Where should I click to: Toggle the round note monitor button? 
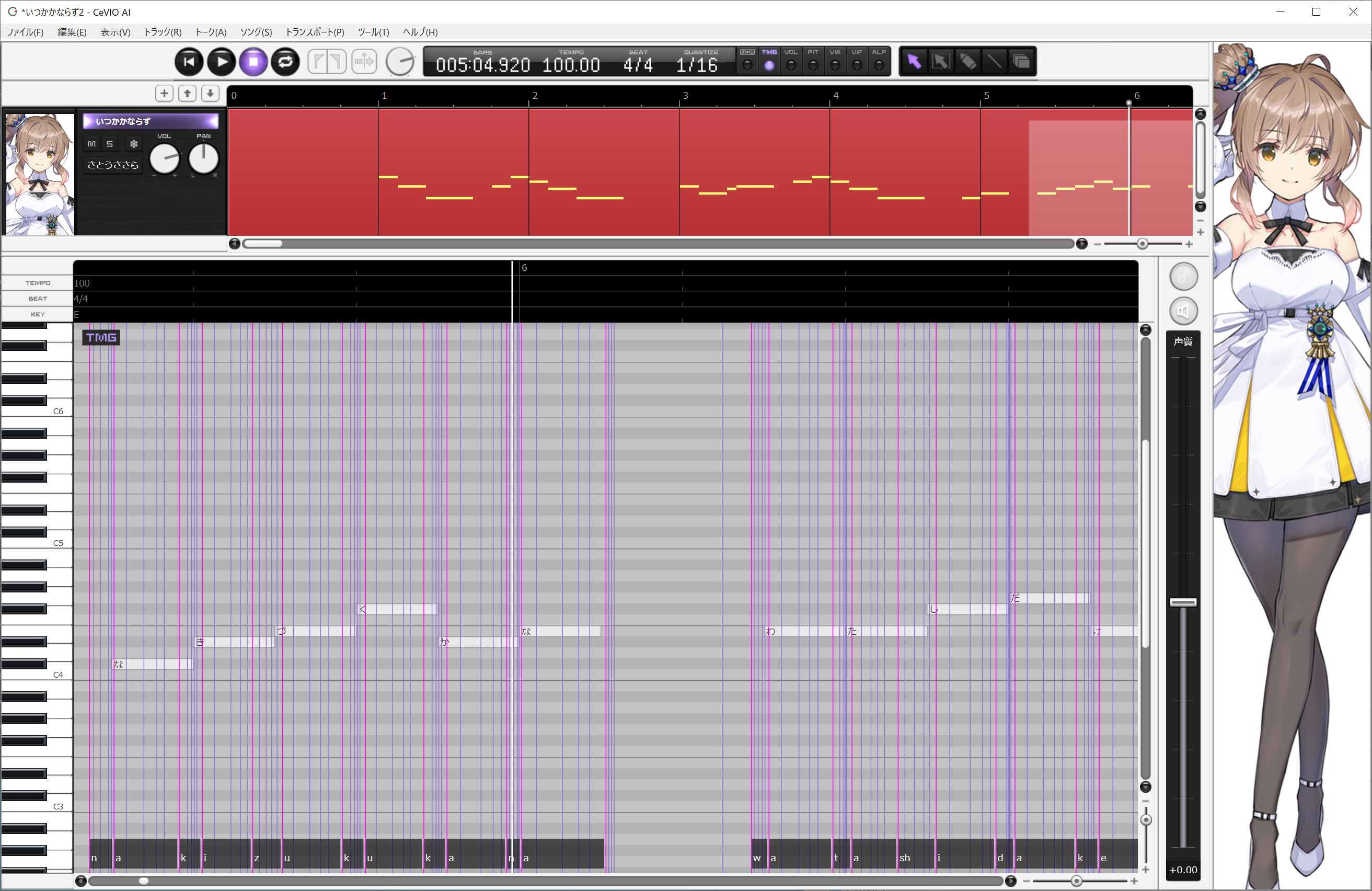(1183, 277)
